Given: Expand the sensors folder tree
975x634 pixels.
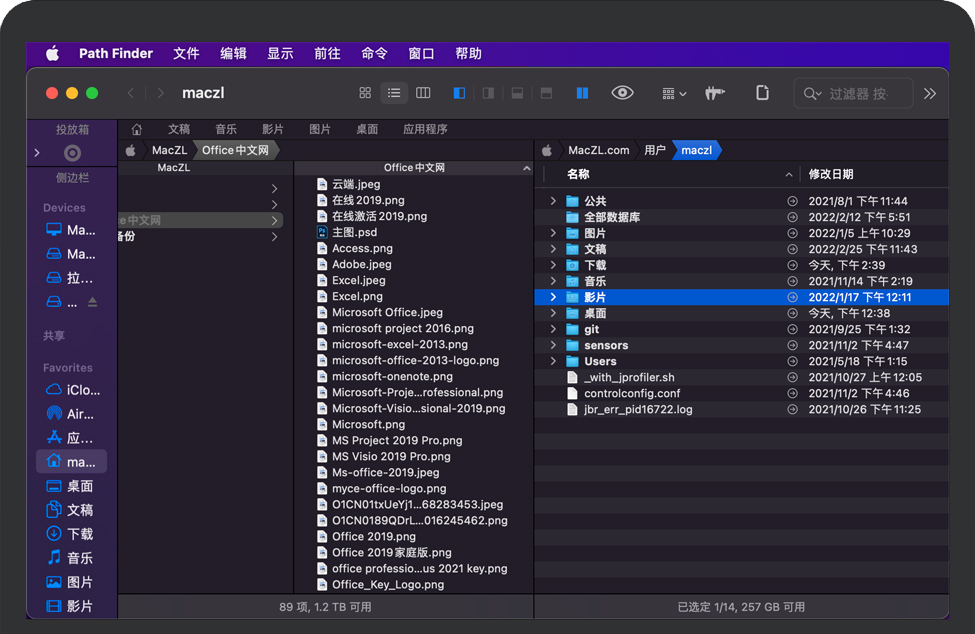Looking at the screenshot, I should coord(553,345).
